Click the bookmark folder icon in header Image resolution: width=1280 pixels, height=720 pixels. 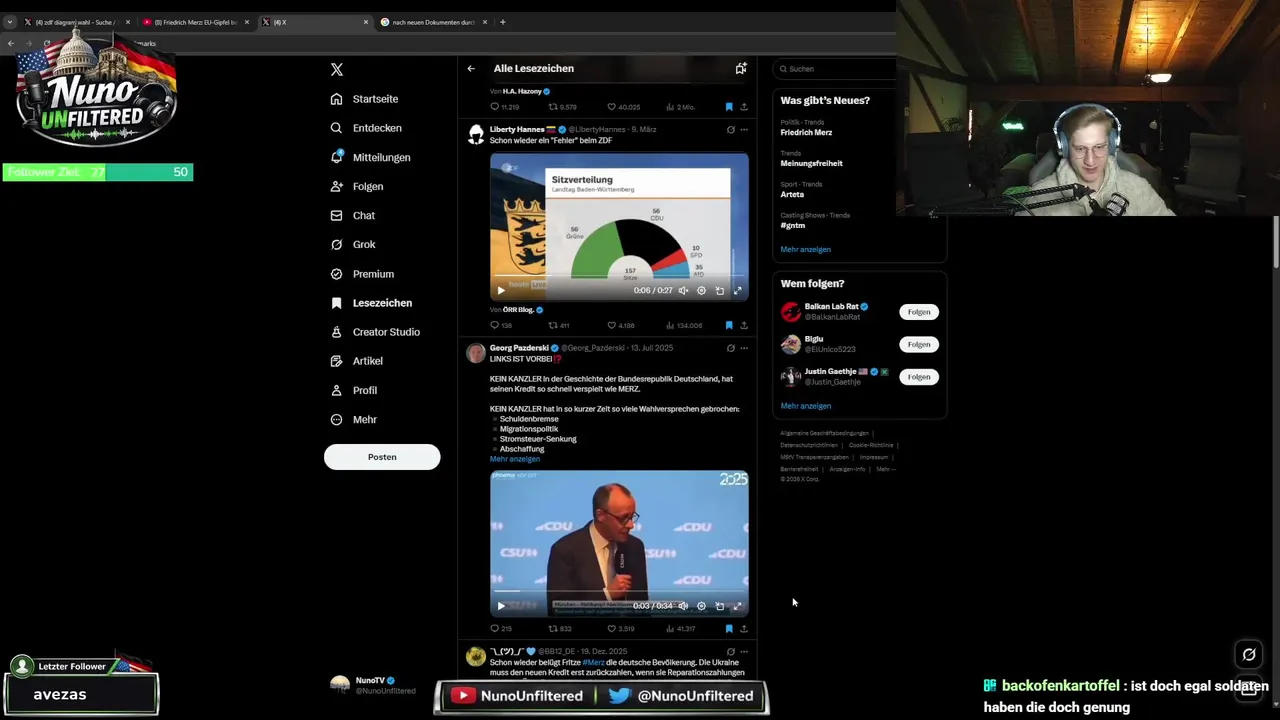(741, 68)
